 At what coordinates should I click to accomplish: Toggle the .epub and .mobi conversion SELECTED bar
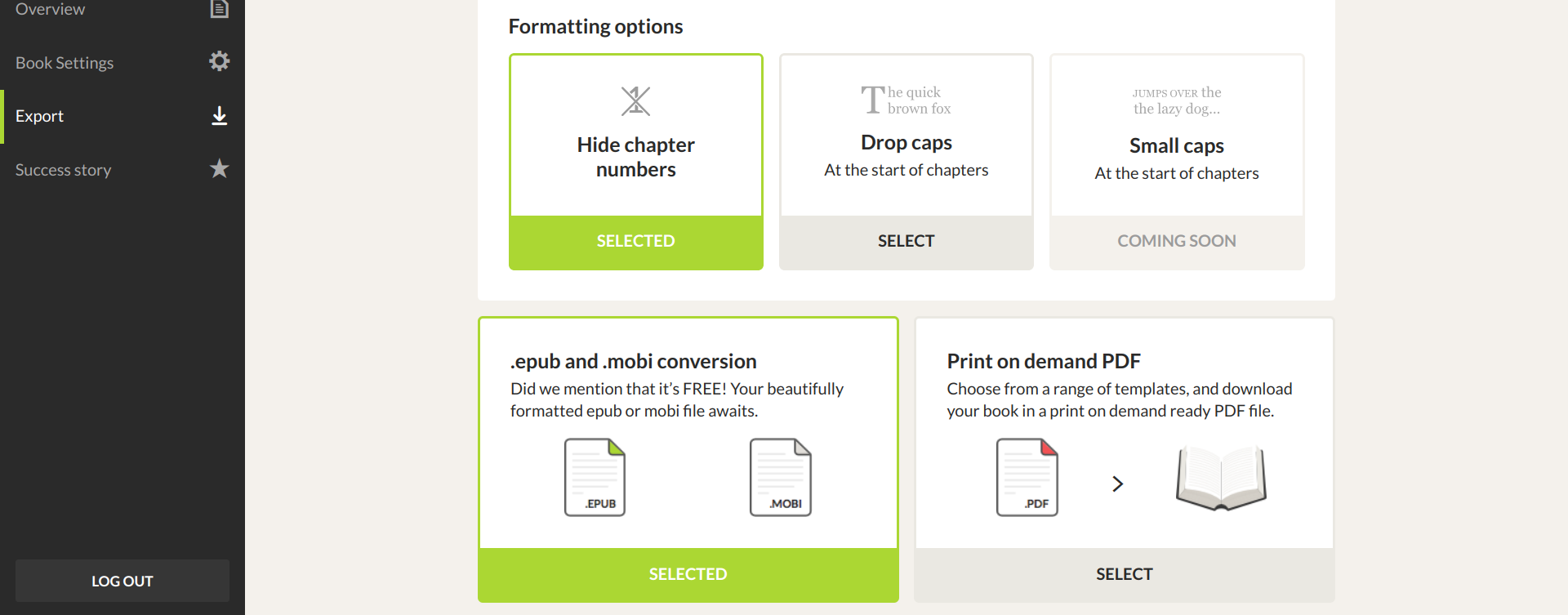coord(688,574)
